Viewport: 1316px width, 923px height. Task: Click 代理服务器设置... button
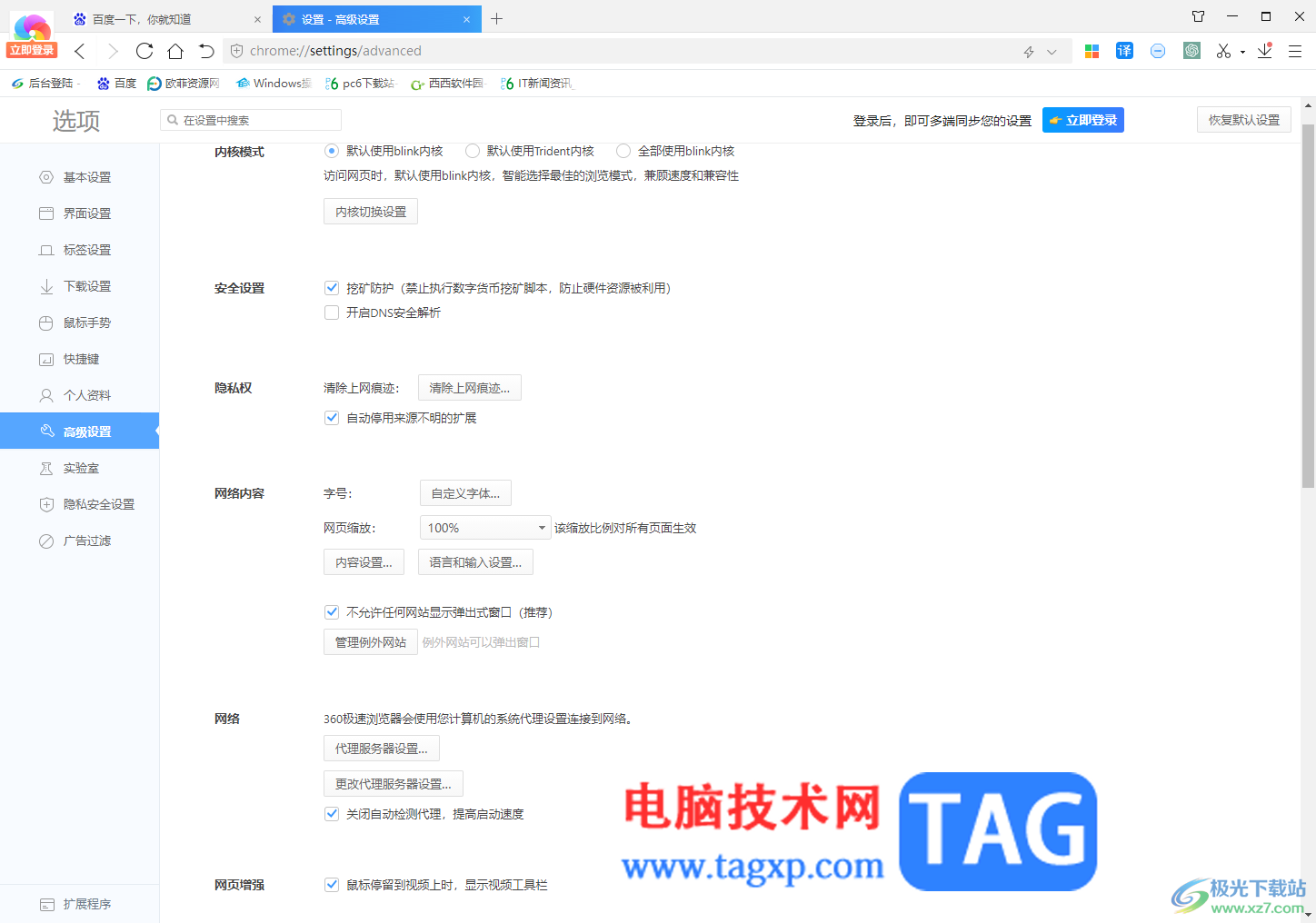pos(382,749)
